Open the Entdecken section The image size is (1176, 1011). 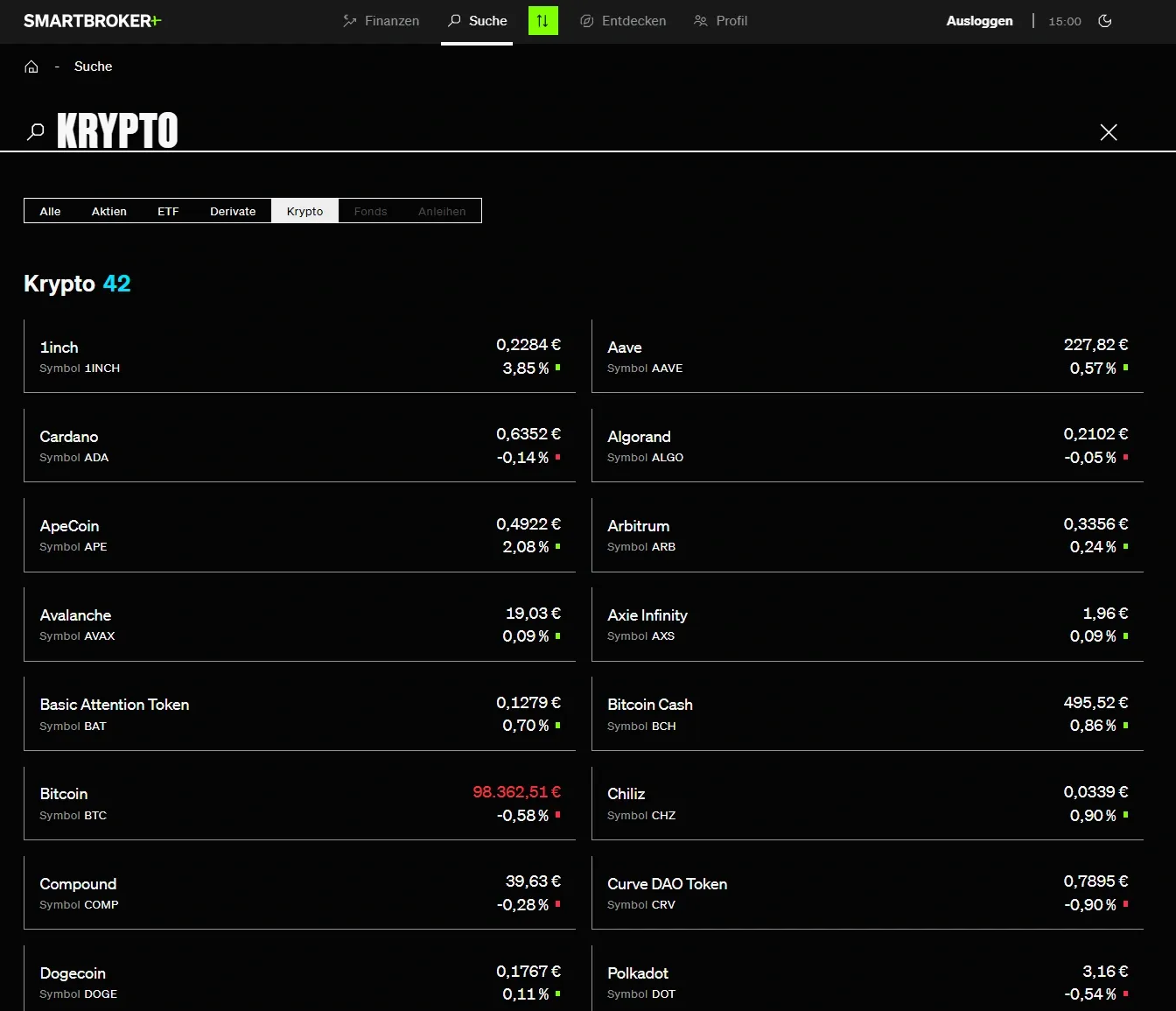click(x=623, y=21)
